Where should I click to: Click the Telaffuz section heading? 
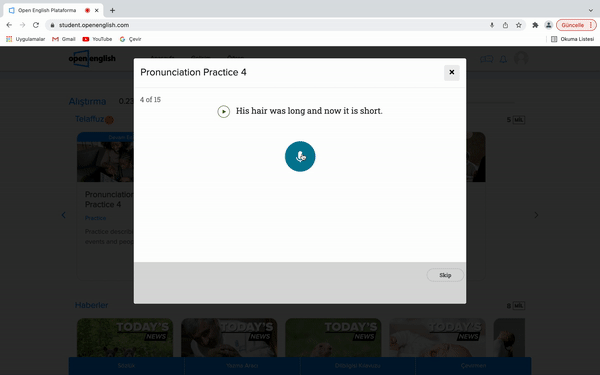click(x=90, y=119)
